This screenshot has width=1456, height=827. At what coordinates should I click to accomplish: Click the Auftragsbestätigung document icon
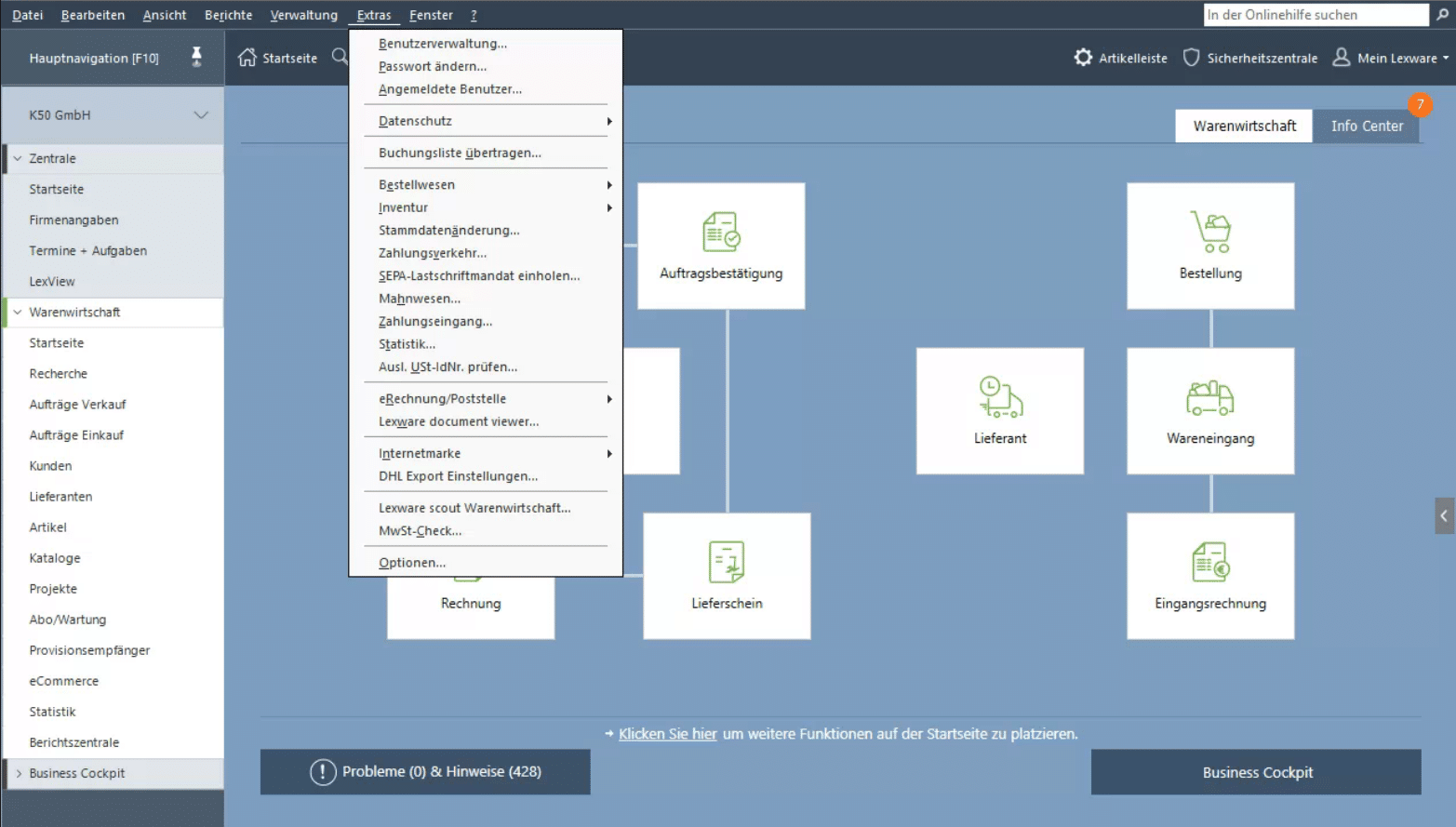click(721, 233)
